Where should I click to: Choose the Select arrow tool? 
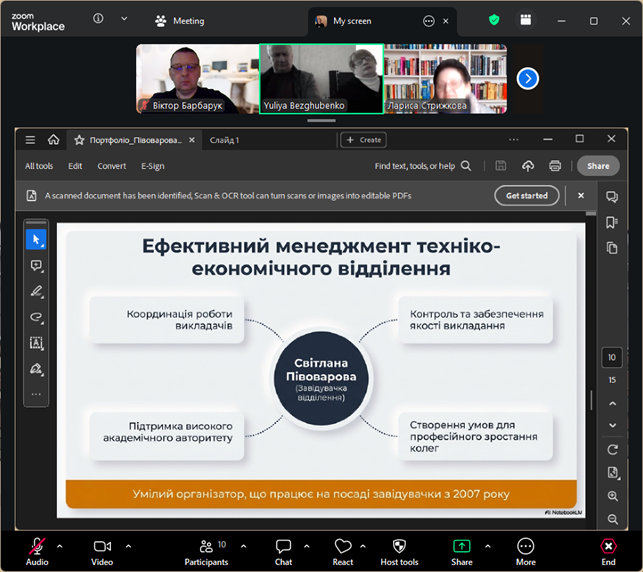(x=36, y=239)
